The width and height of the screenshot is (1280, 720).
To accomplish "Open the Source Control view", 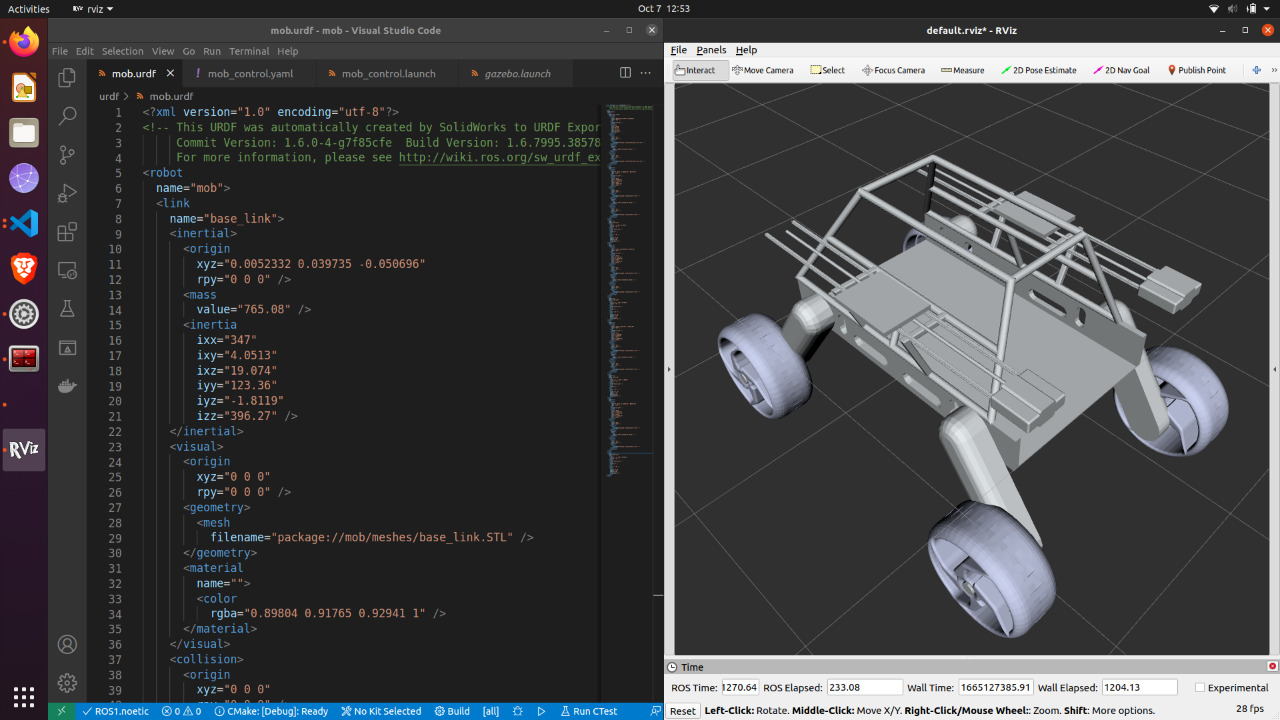I will pos(67,155).
